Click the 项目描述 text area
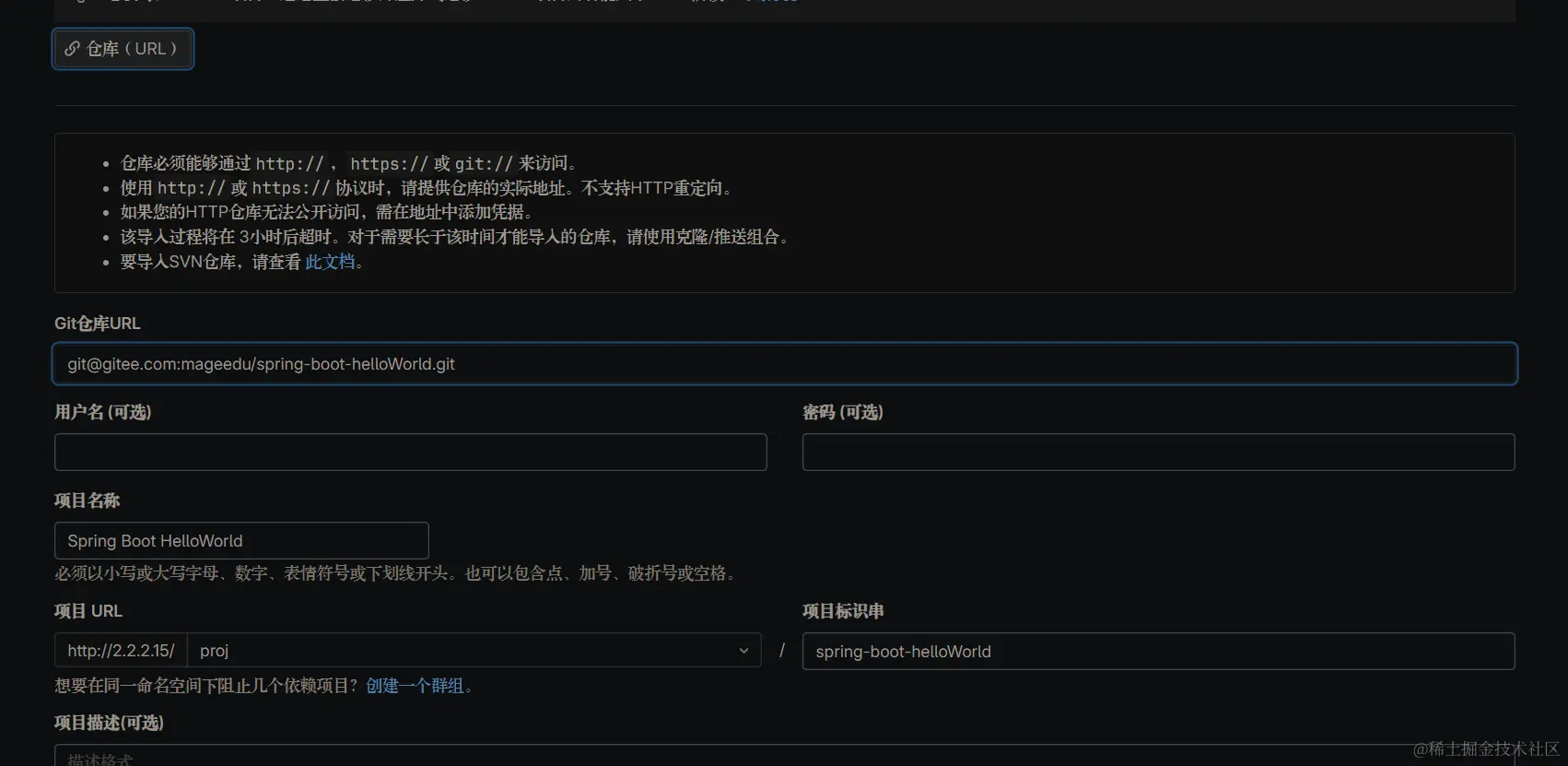Viewport: 1568px width, 766px height. (785, 756)
